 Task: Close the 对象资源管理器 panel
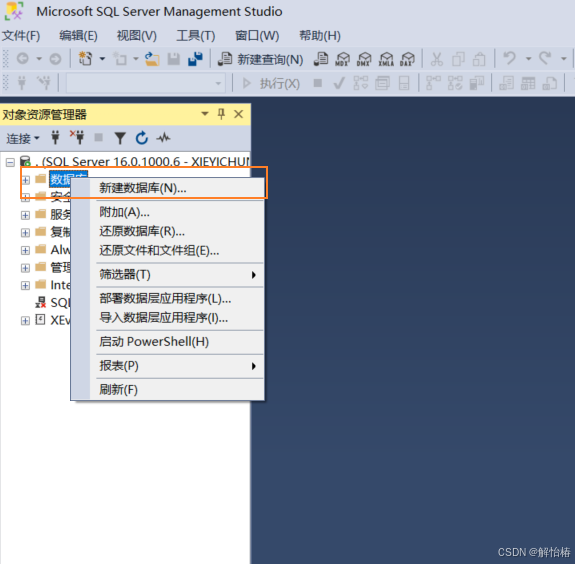click(238, 114)
